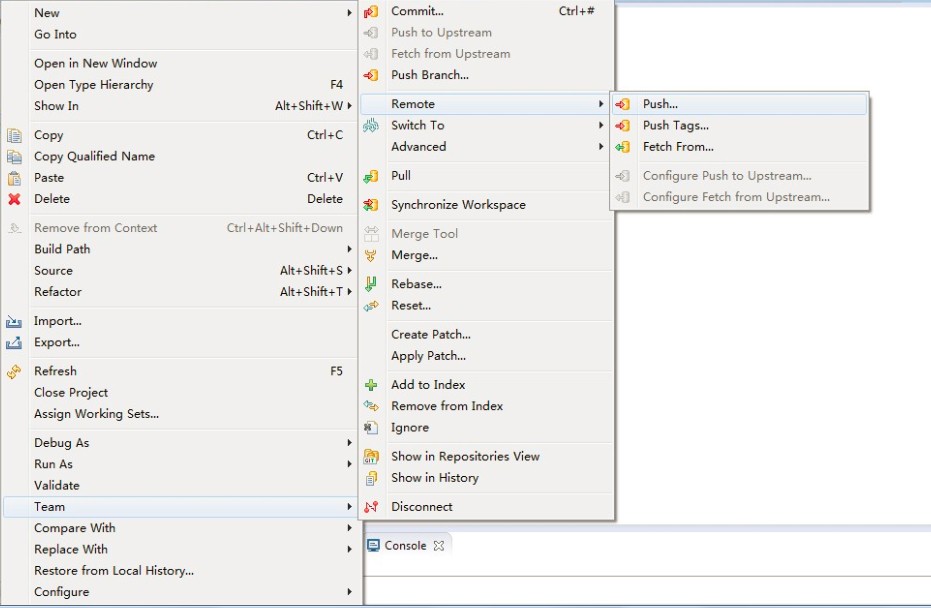
Task: Expand the Show In submenu arrow
Action: coord(349,106)
